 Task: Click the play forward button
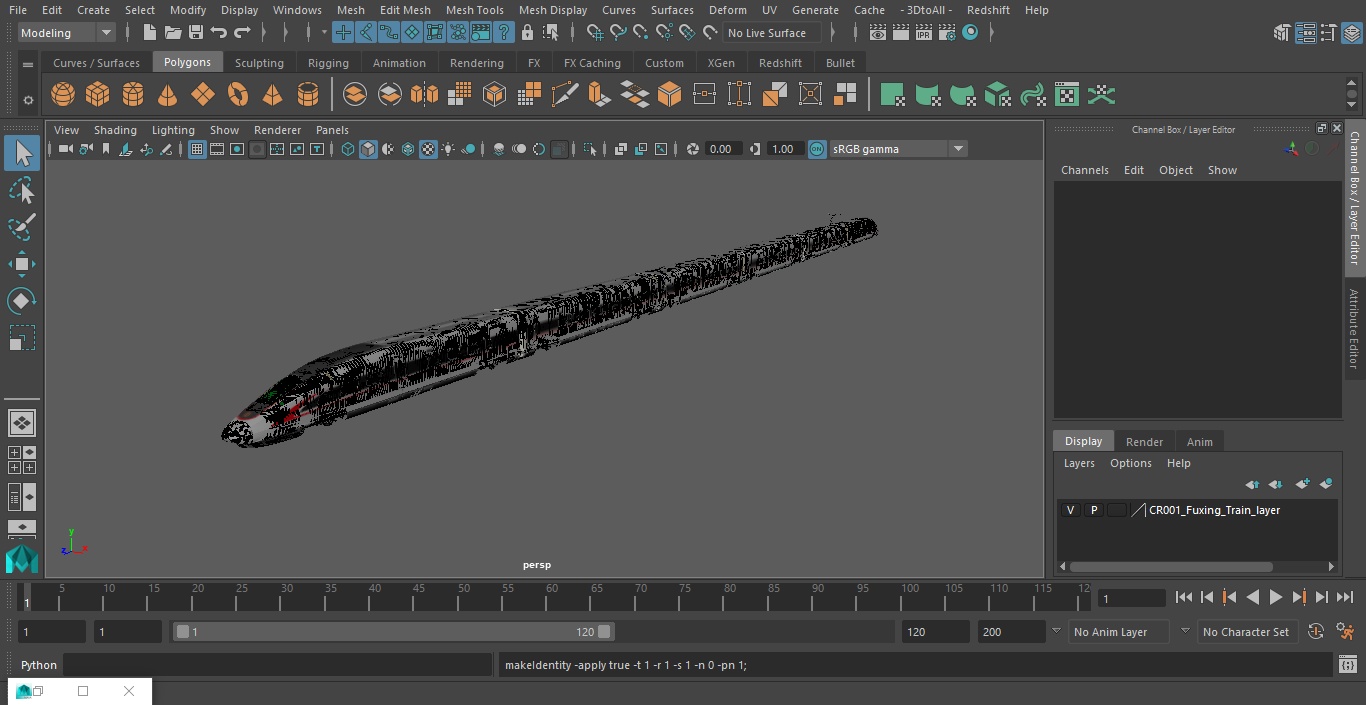(x=1276, y=597)
